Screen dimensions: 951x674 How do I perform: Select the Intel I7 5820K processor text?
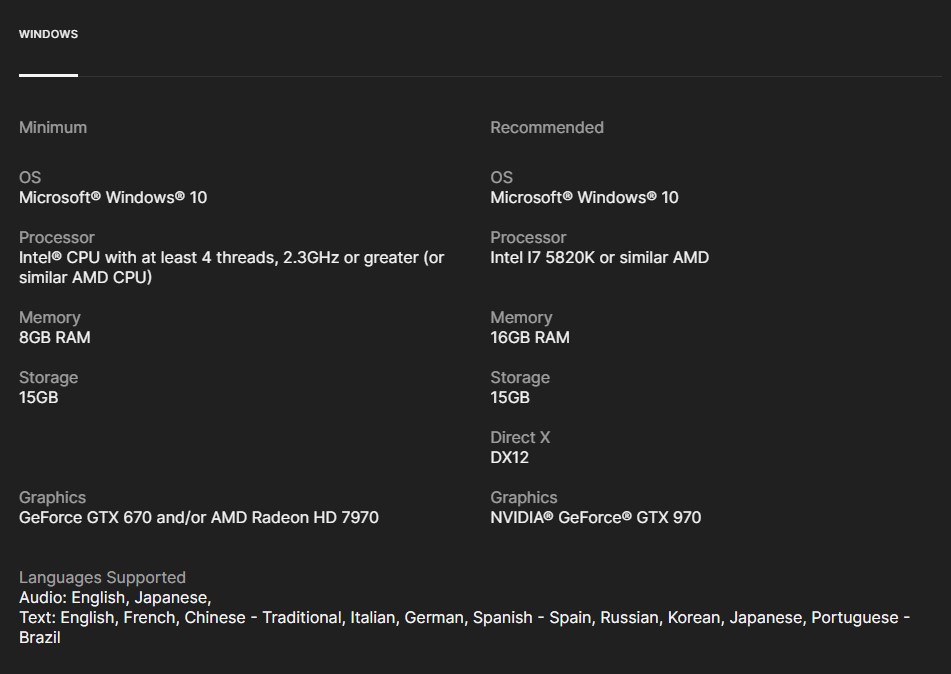(599, 257)
